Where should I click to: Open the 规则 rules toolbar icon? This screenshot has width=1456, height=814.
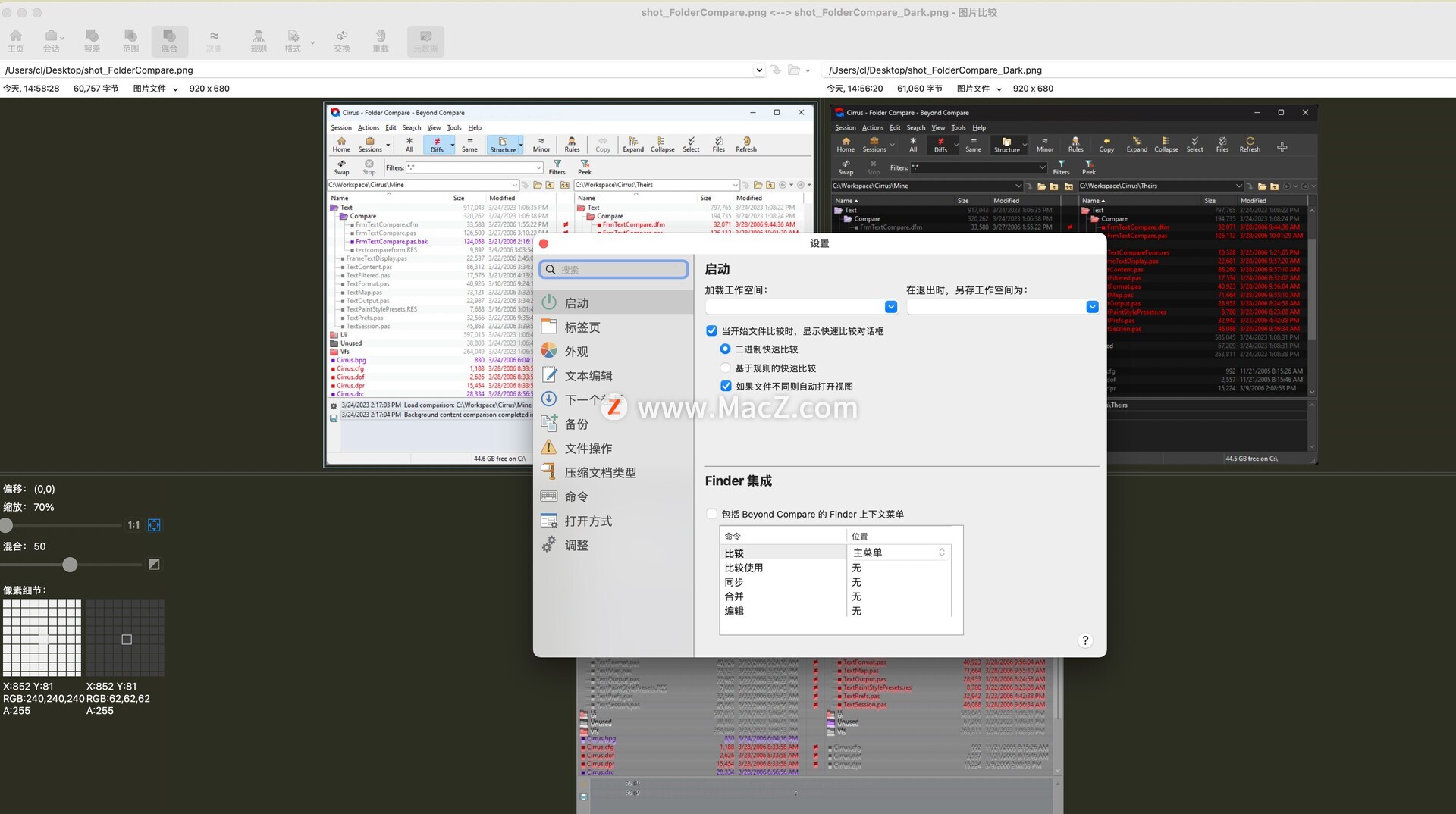[259, 41]
